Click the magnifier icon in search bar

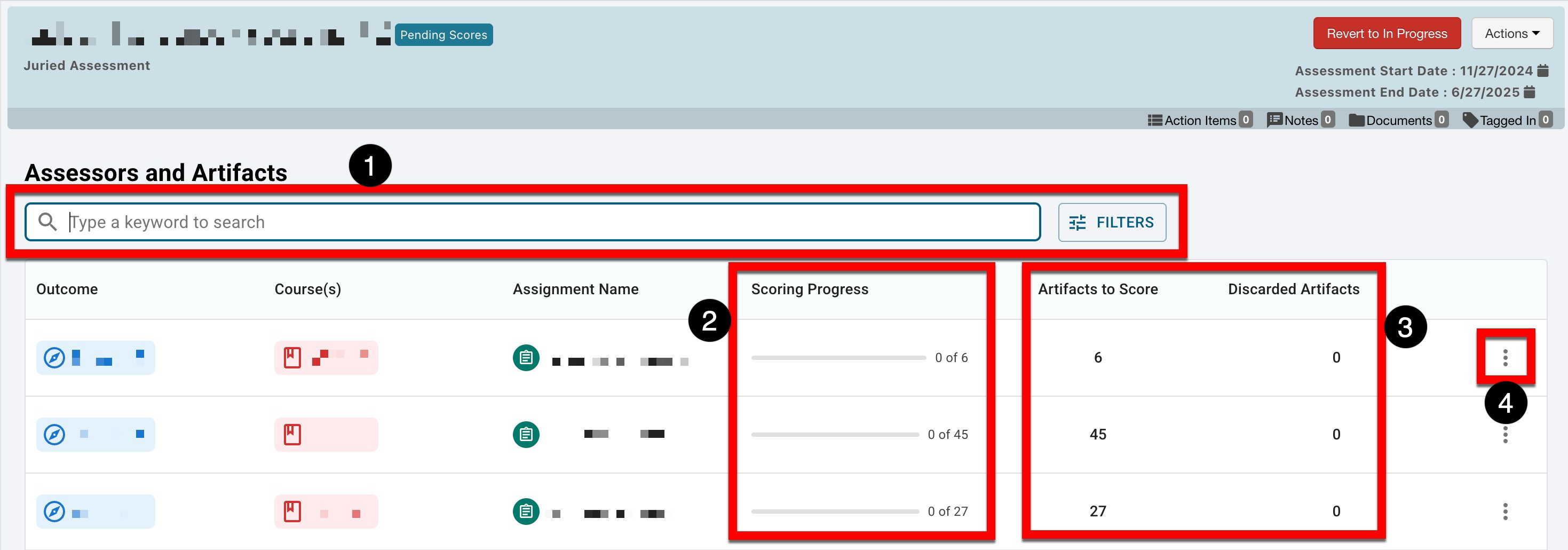tap(47, 222)
